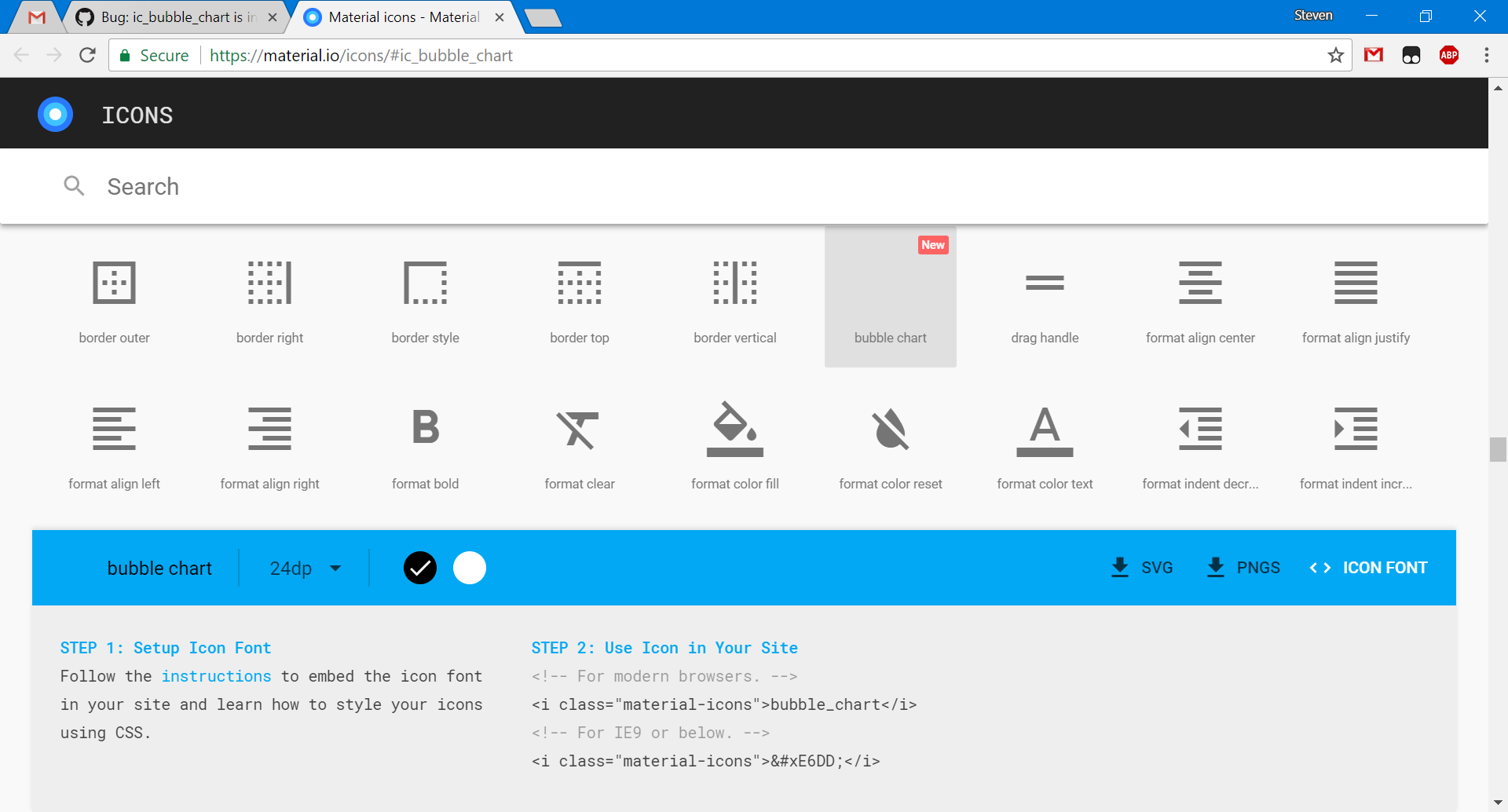Choose the border style icon
The image size is (1508, 812).
426,283
